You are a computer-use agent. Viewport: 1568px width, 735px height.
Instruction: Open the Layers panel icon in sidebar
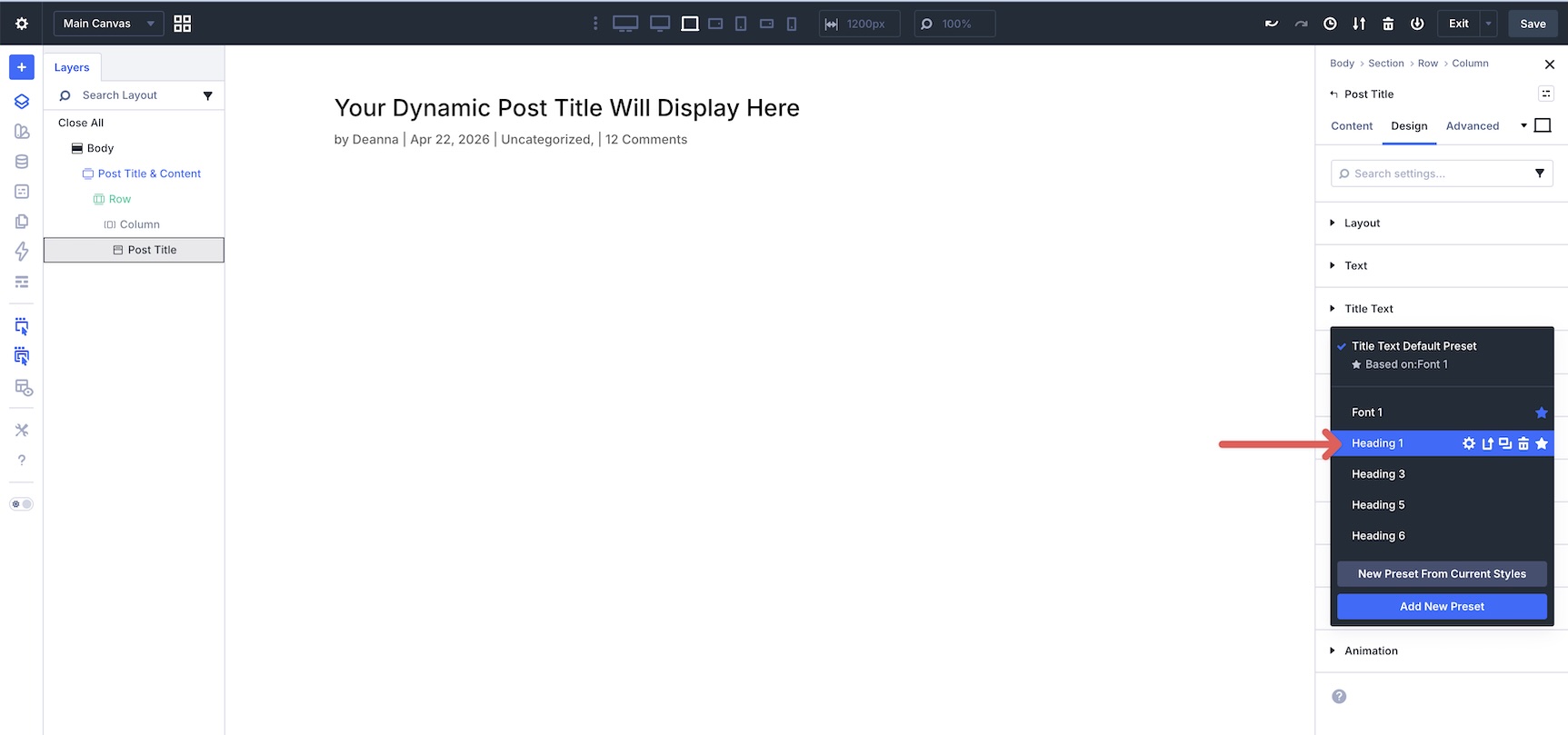coord(22,101)
